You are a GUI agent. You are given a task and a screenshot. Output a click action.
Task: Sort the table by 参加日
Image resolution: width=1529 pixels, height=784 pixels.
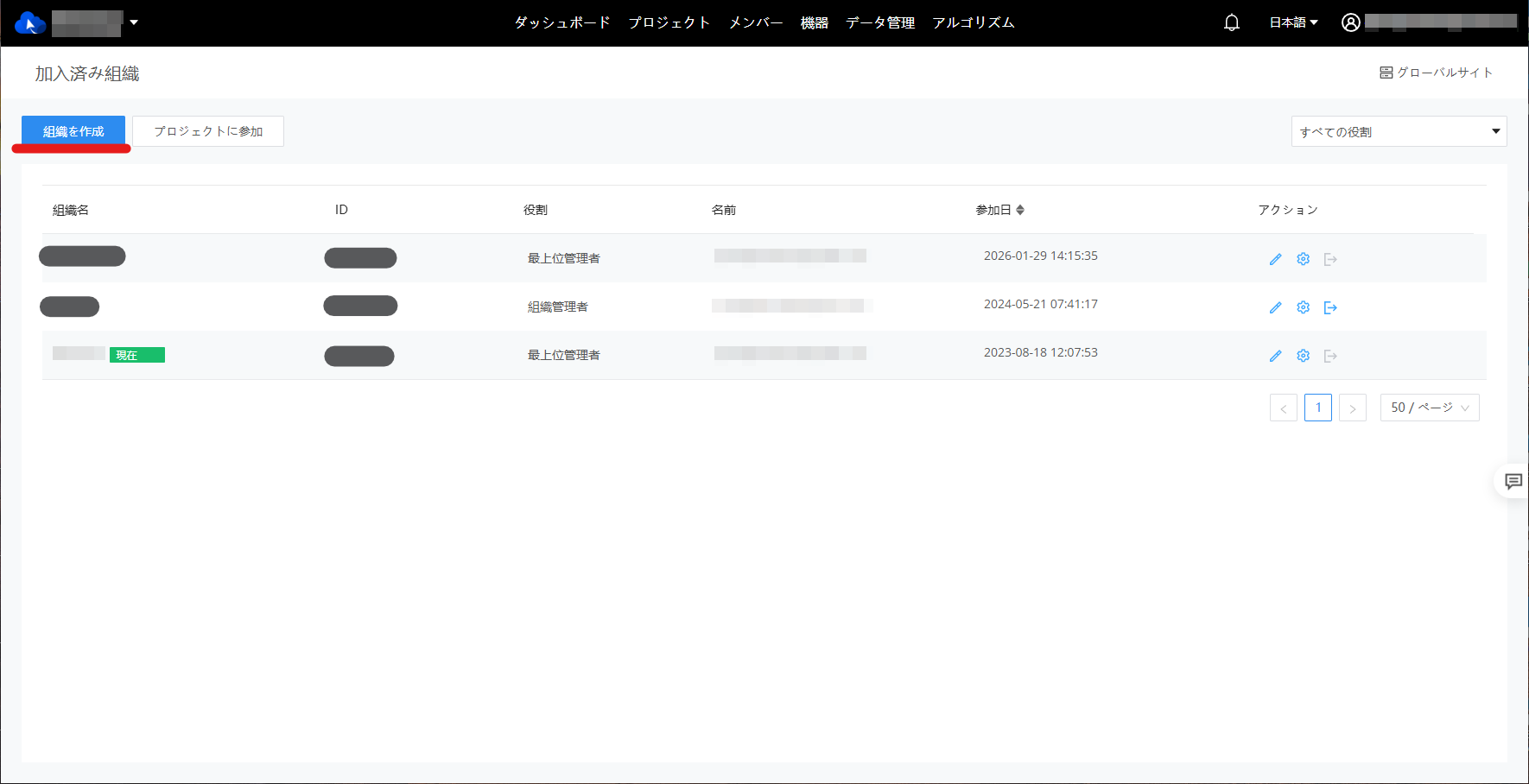[1020, 210]
